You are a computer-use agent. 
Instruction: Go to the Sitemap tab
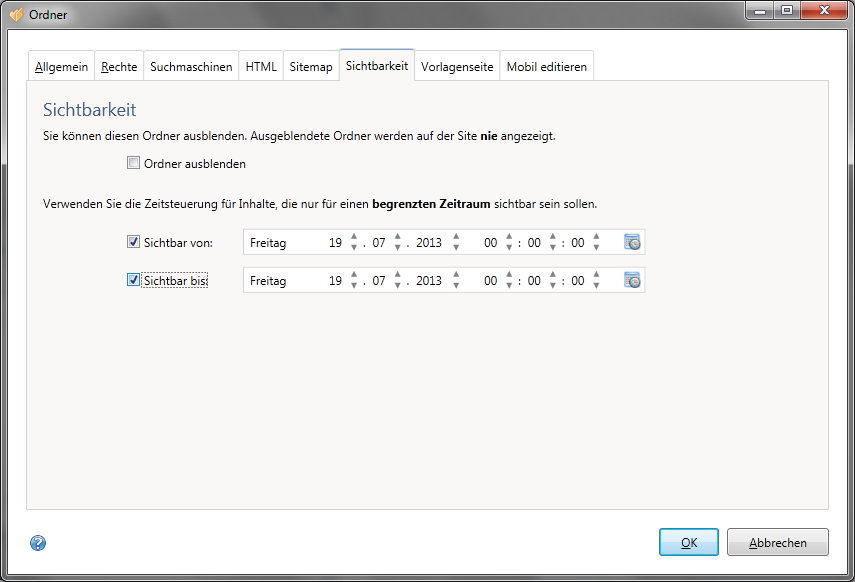pos(310,67)
